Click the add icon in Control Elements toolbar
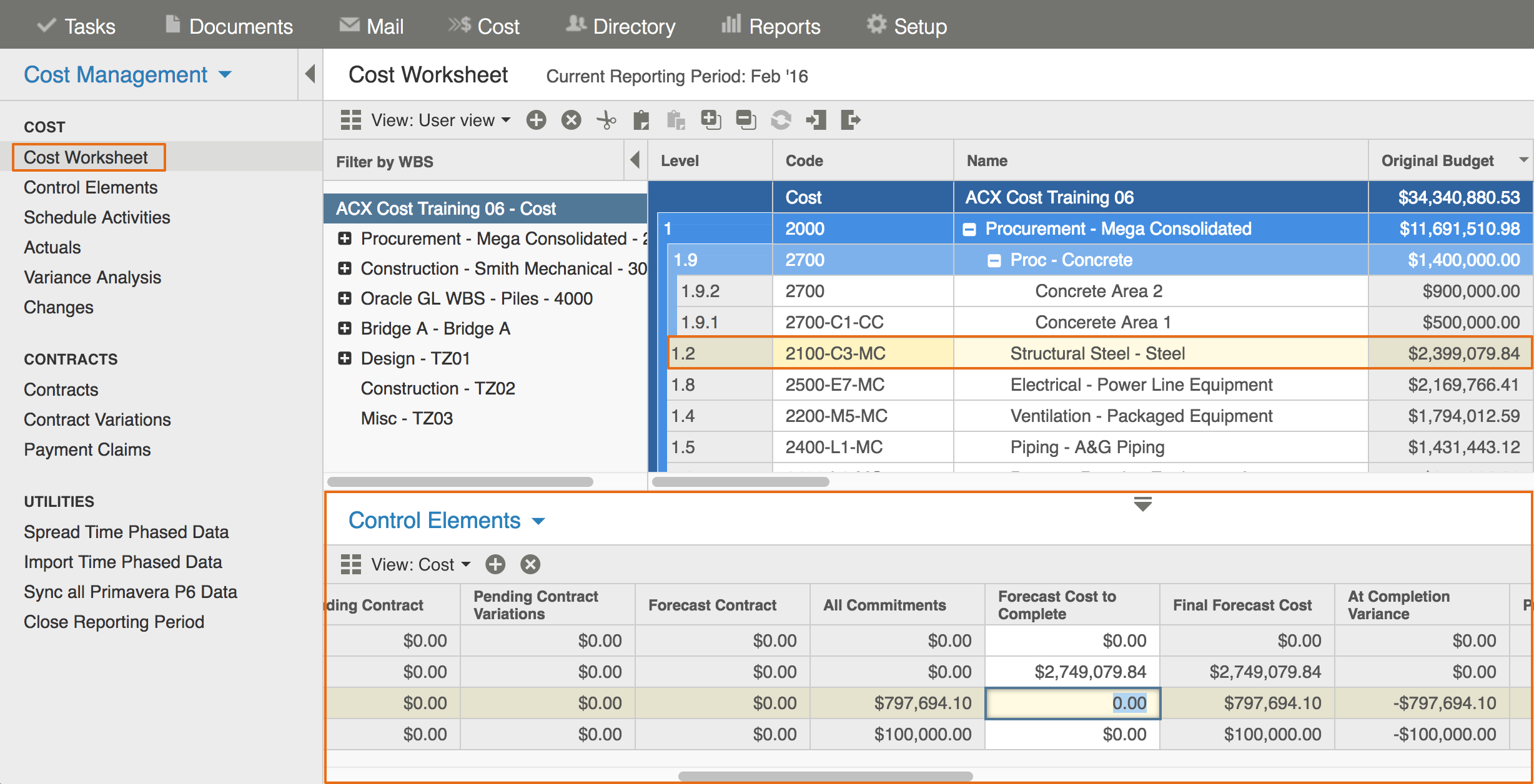Viewport: 1534px width, 784px height. click(495, 564)
